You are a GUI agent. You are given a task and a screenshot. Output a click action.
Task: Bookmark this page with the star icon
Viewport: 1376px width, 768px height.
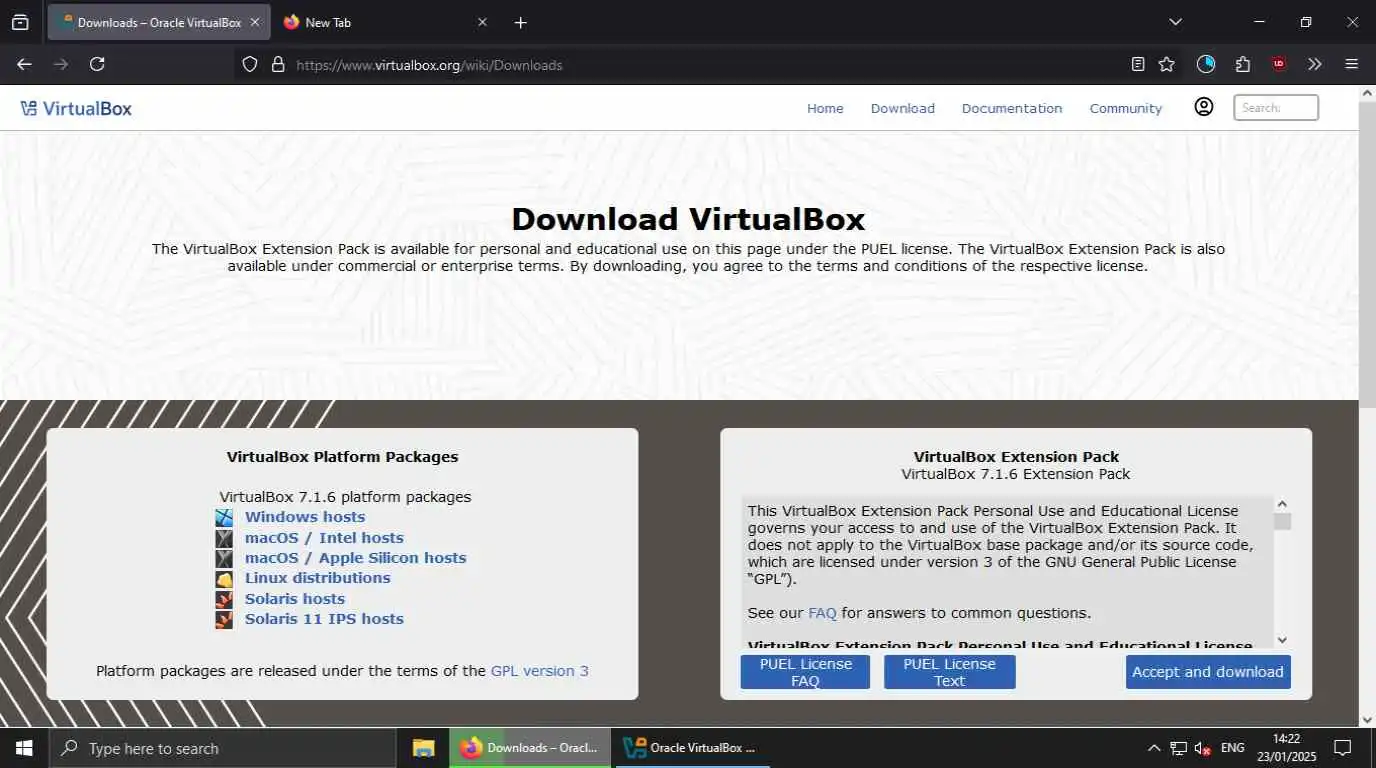point(1166,64)
